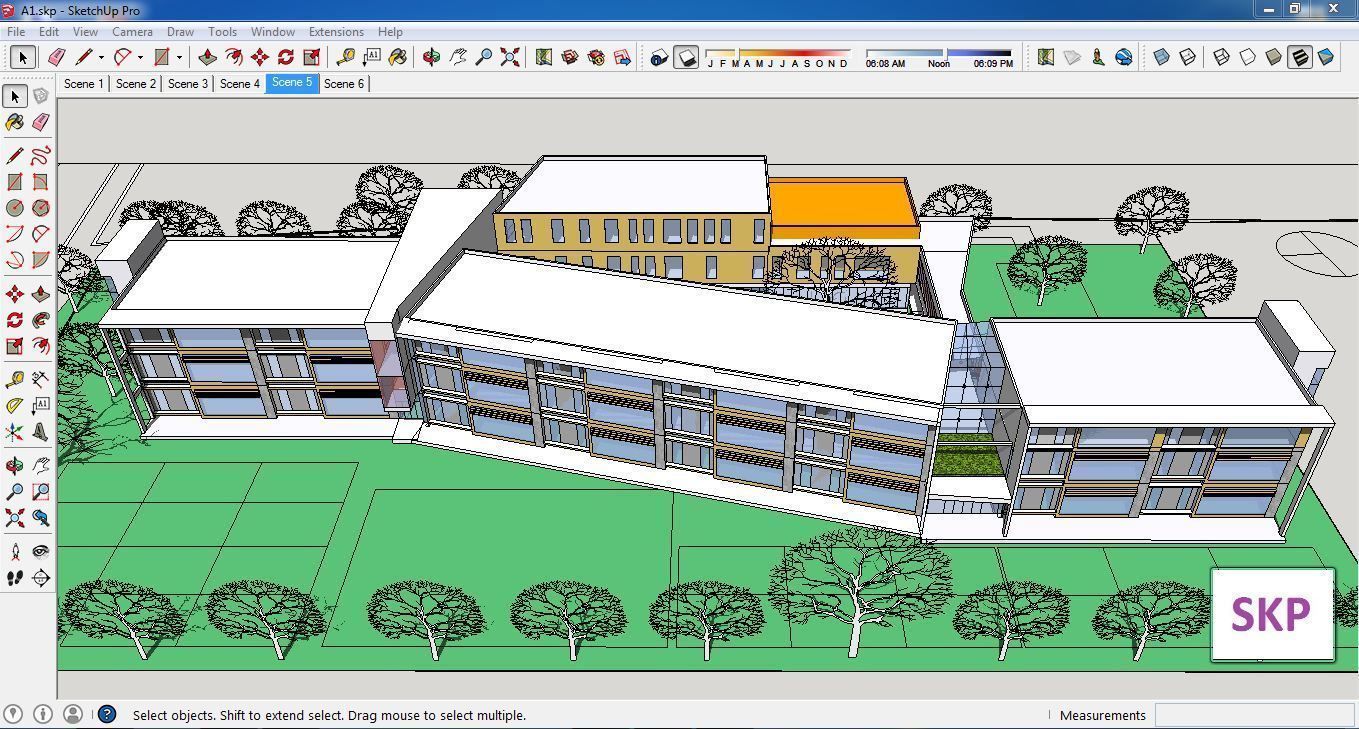The height and width of the screenshot is (729, 1359).
Task: Click the sign-in user status icon
Action: click(x=72, y=714)
